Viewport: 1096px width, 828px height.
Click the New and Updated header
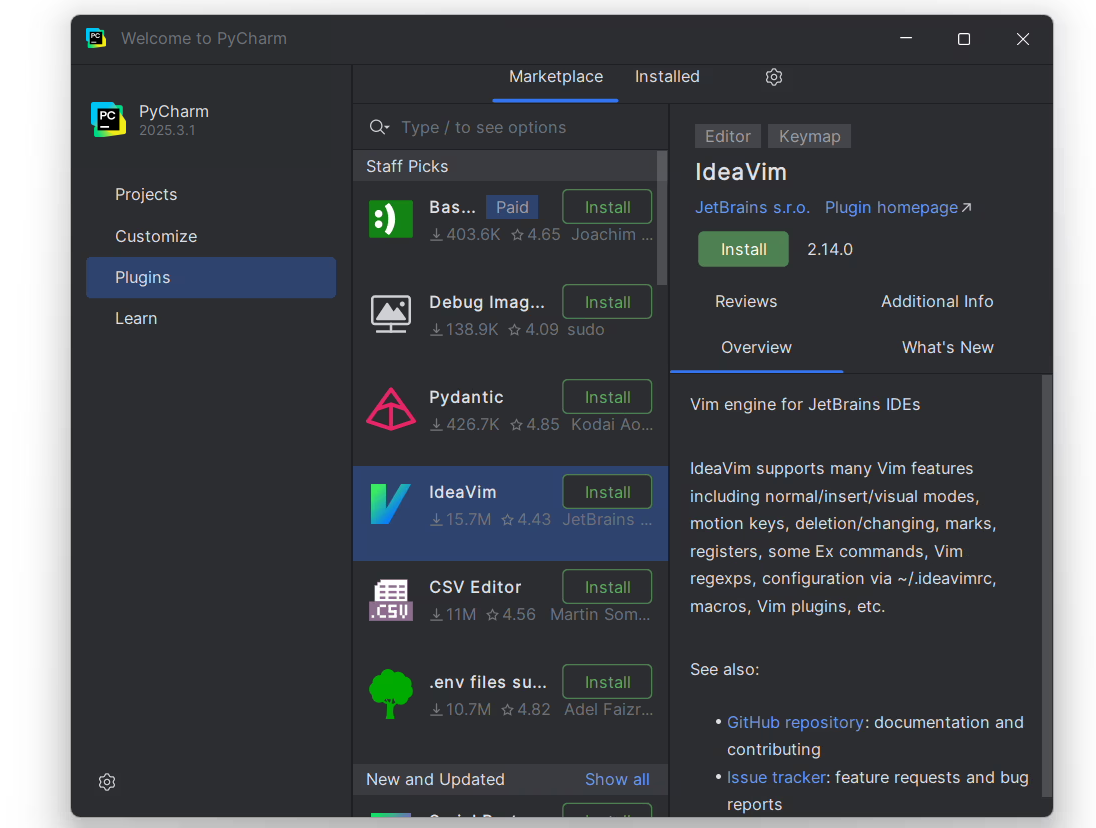pos(435,779)
